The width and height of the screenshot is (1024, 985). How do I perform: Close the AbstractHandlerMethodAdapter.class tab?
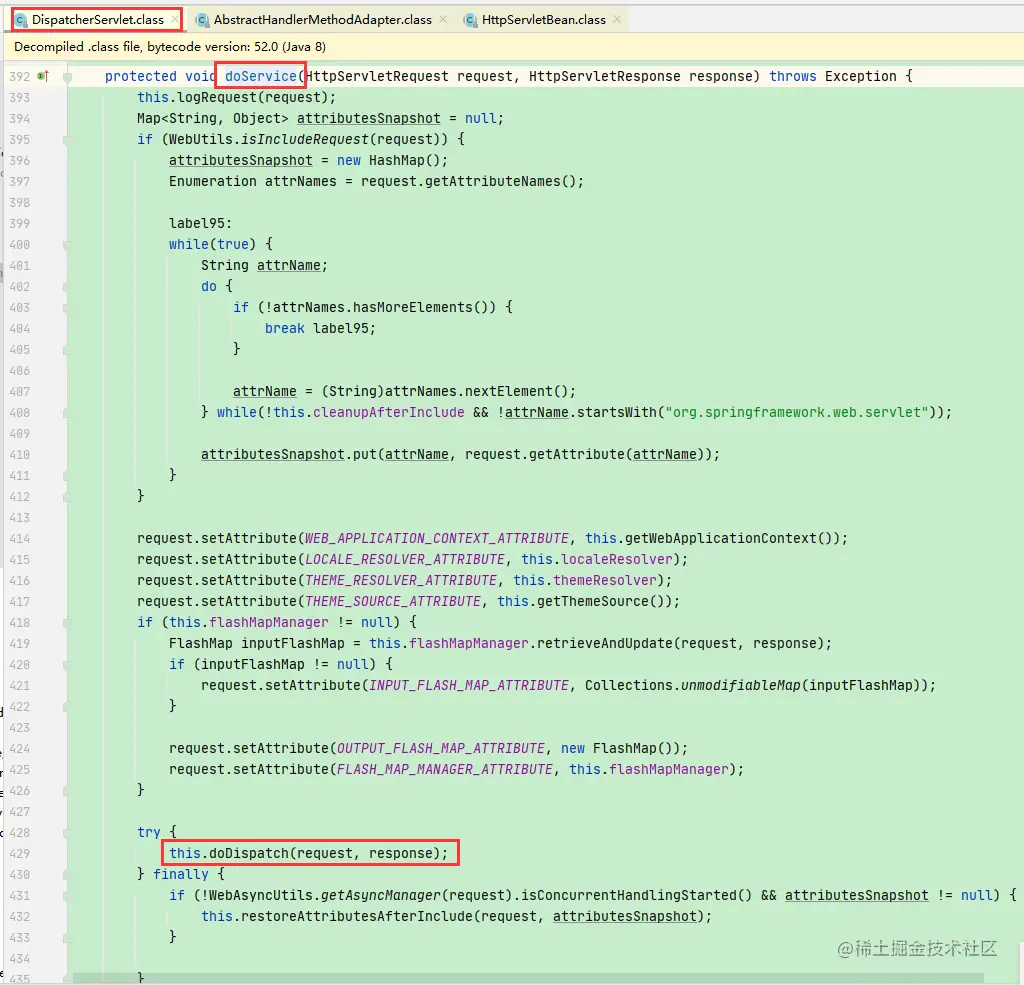443,20
